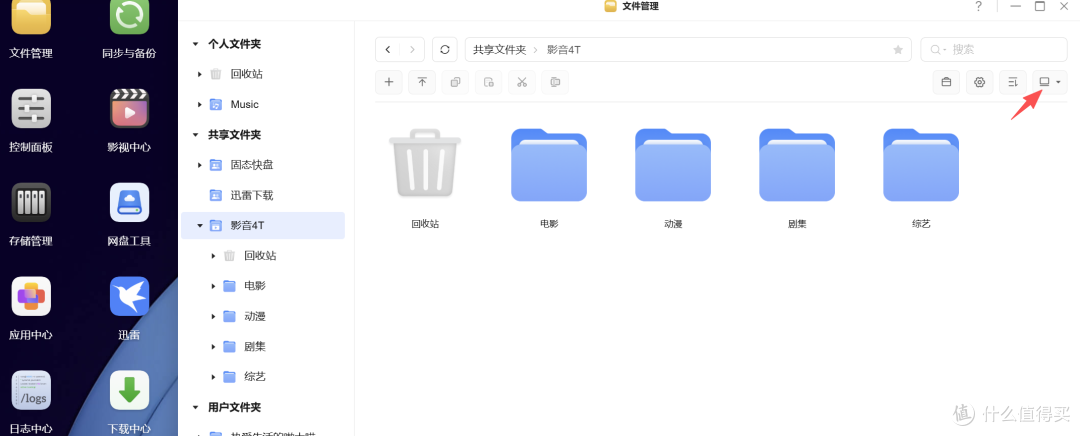Select 电影 in the sidebar tree

click(x=255, y=286)
